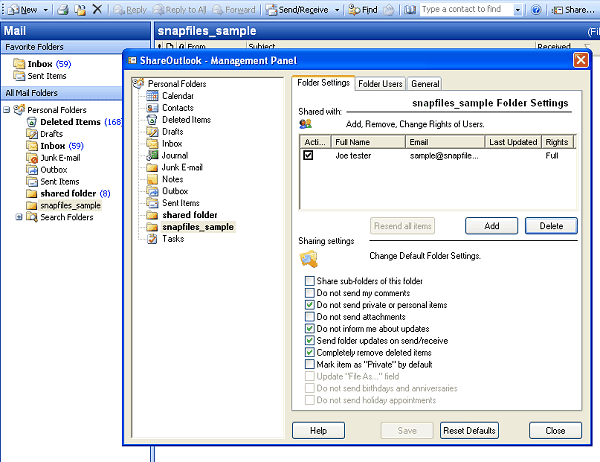Viewport: 600px width, 462px height.
Task: Click the 'Type a contact to find' field
Action: coord(467,10)
